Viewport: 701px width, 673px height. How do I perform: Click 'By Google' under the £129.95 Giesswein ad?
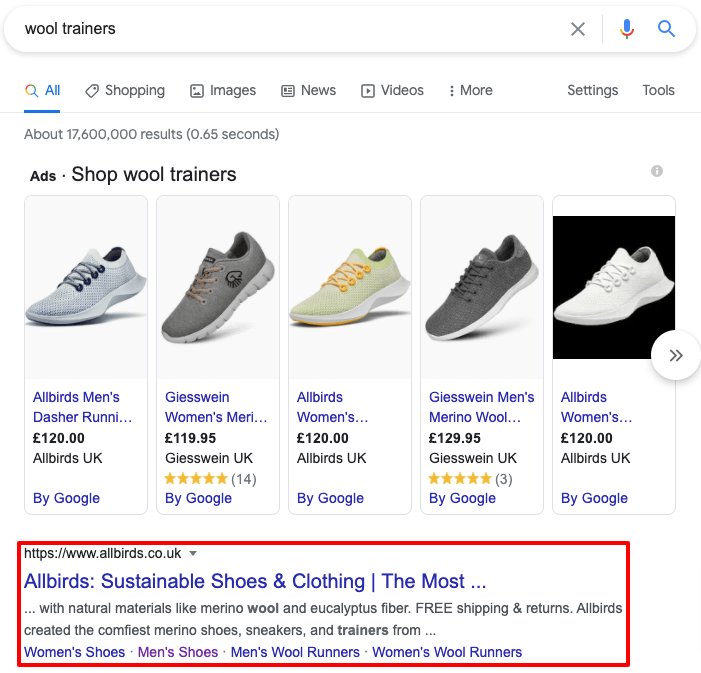[x=462, y=498]
